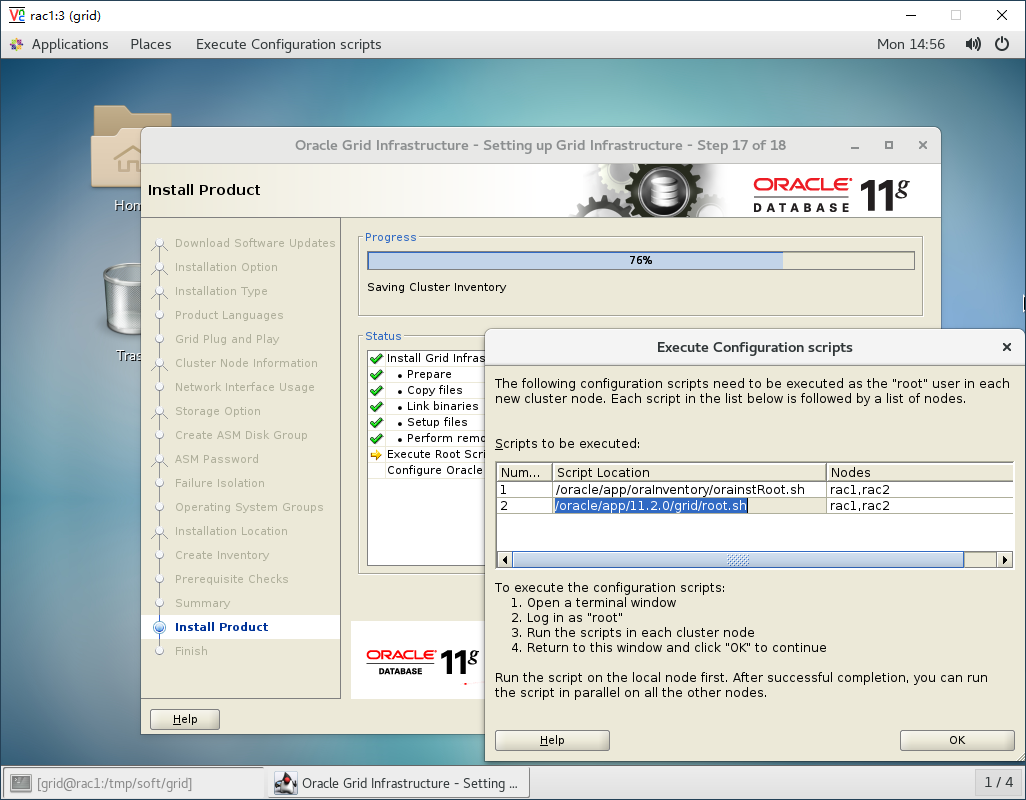Click the Mon 14:56 clock
The height and width of the screenshot is (800, 1026).
pos(911,44)
